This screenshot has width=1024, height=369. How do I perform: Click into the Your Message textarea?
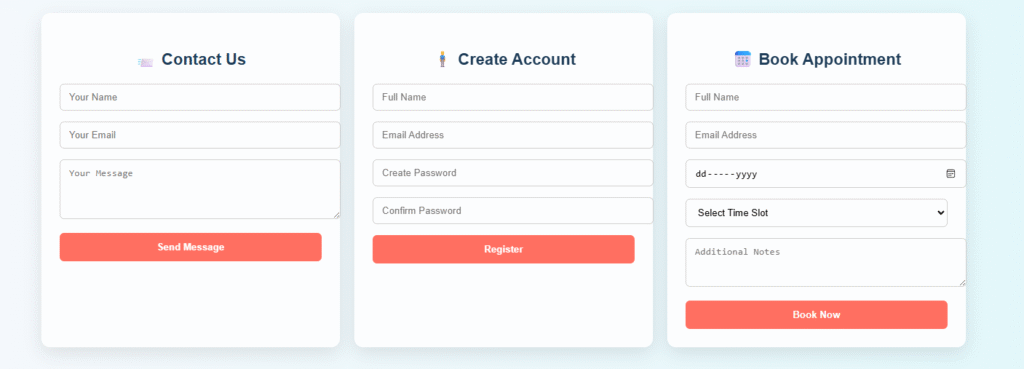pyautogui.click(x=200, y=189)
